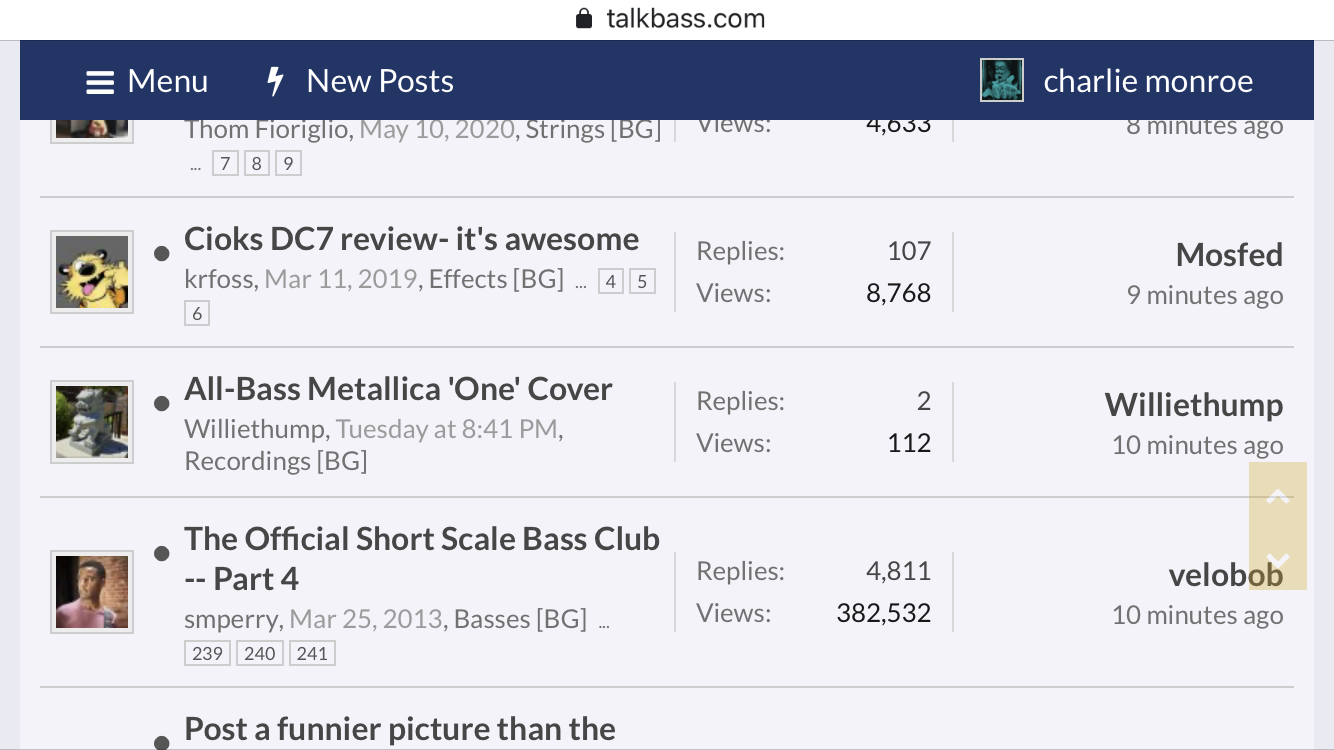
Task: Open the Effects [BG] forum link
Action: [x=496, y=279]
